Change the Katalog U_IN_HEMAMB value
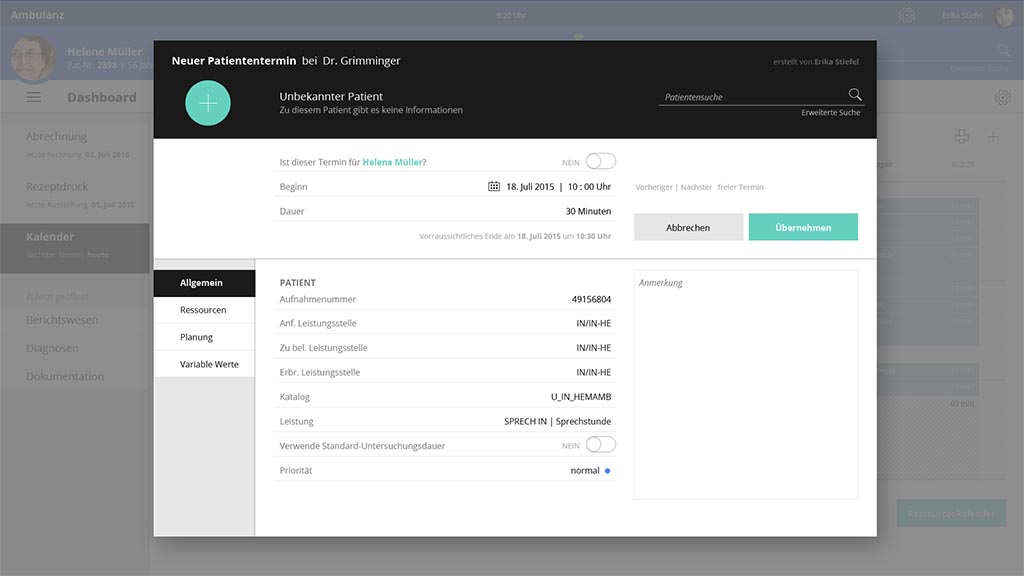This screenshot has height=576, width=1024. click(x=580, y=397)
